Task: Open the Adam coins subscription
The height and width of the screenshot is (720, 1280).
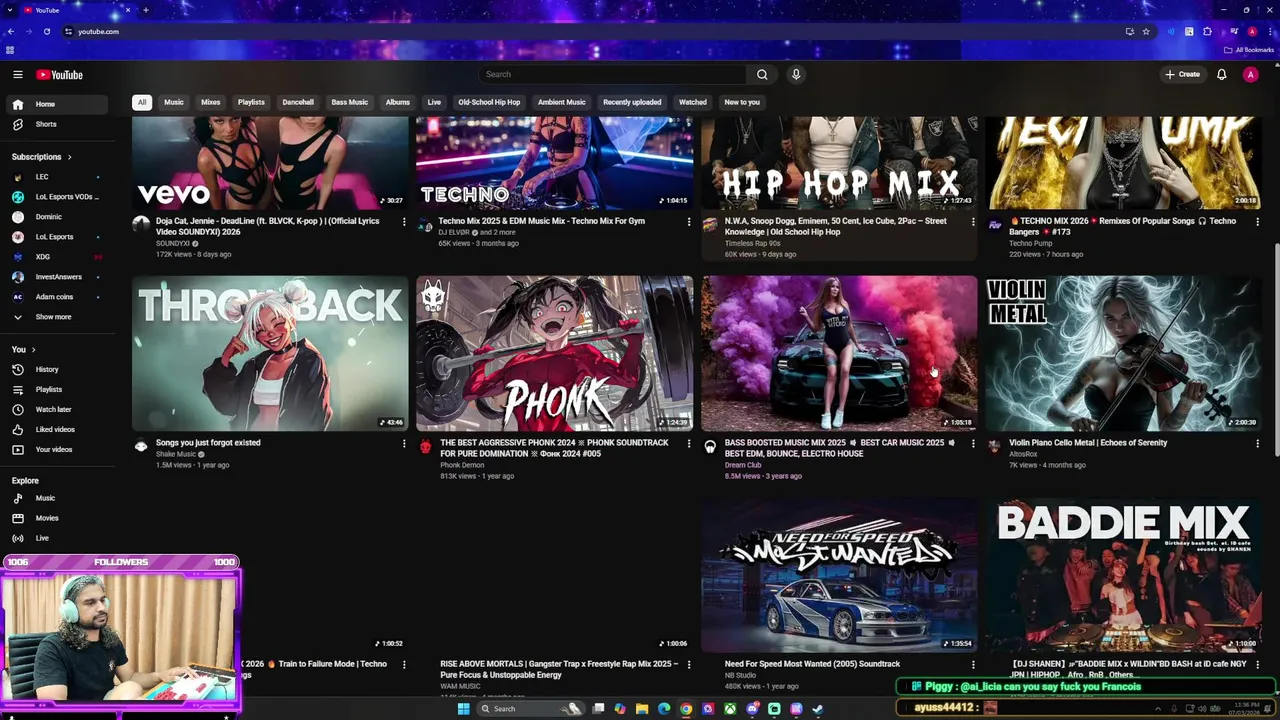Action: tap(56, 297)
